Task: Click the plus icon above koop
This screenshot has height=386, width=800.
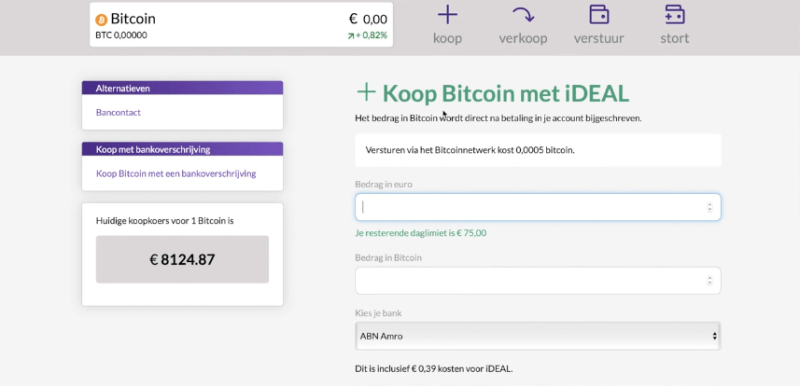Action: pos(447,14)
